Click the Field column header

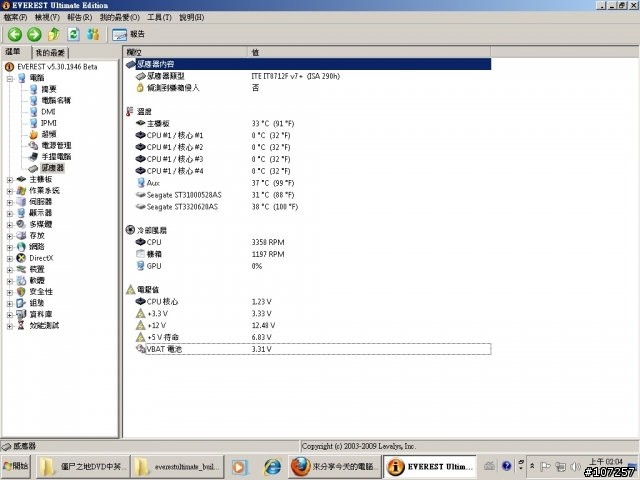(185, 52)
